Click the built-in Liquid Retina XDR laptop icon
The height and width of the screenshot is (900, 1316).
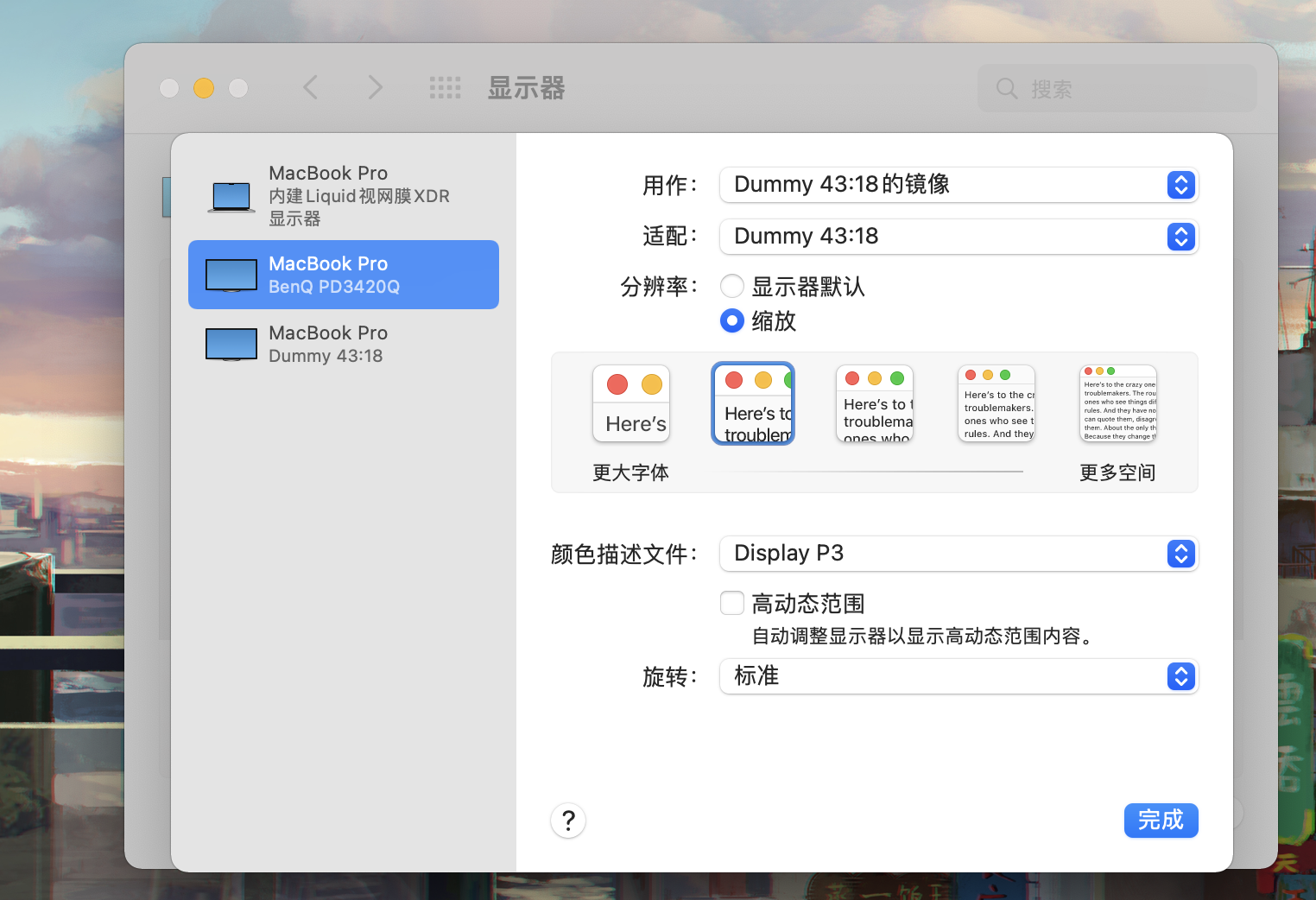tap(231, 197)
